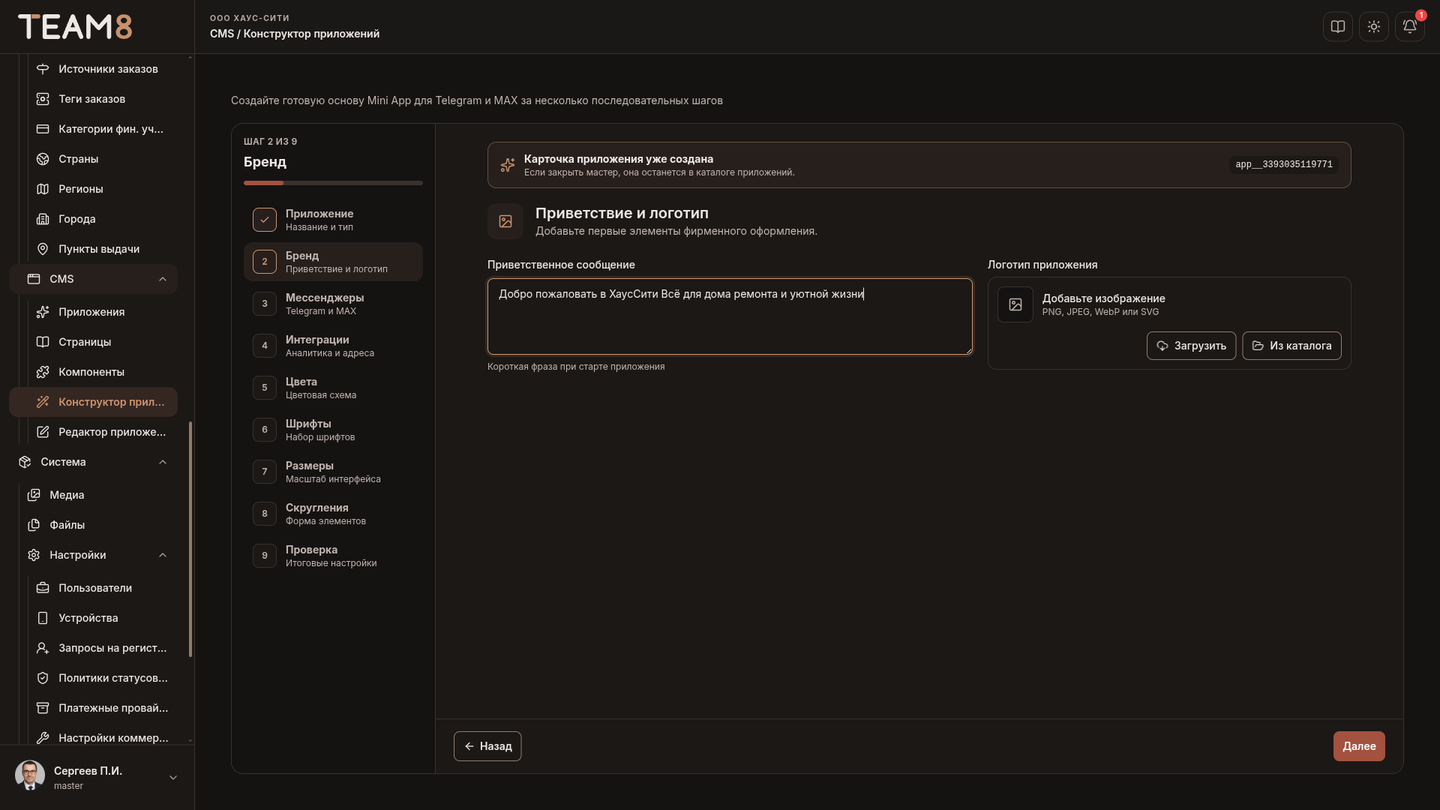Go to wizard step Приложение

[333, 220]
